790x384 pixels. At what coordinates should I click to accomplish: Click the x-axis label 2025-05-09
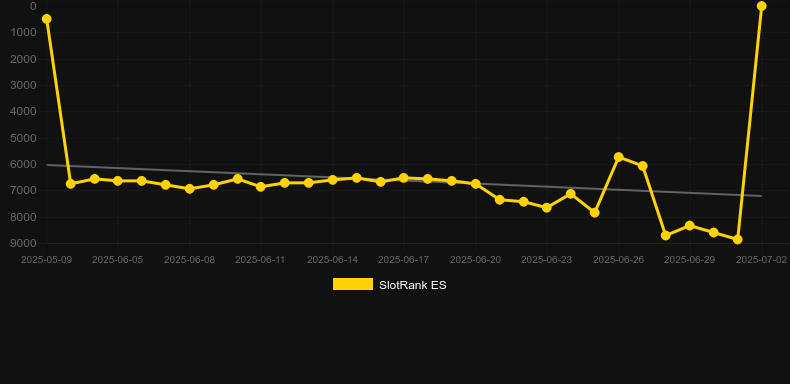coord(46,260)
